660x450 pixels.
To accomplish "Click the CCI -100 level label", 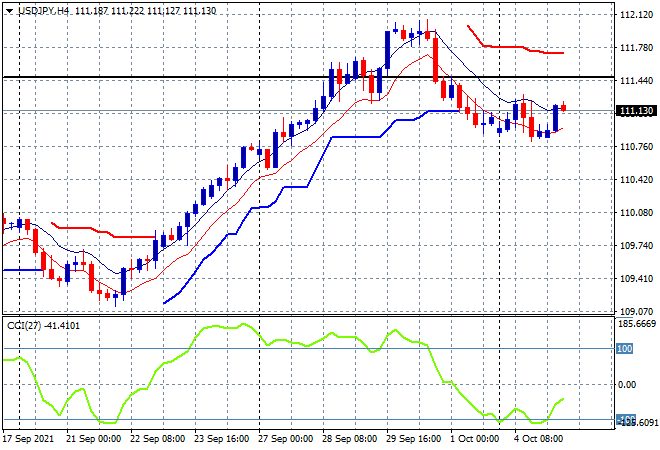I will coord(625,419).
